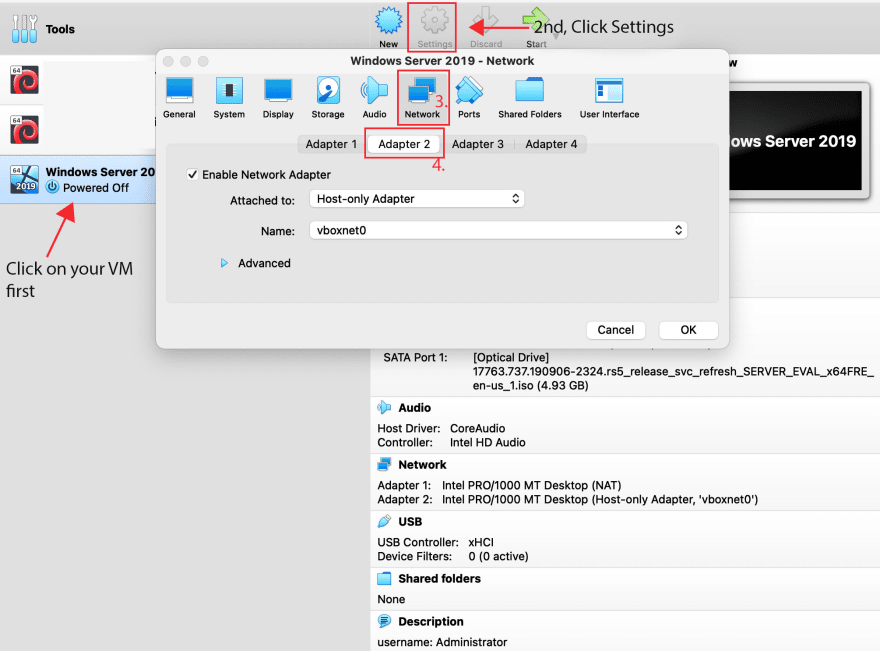The image size is (880, 651).
Task: Click the Network icon in details pane
Action: point(384,464)
